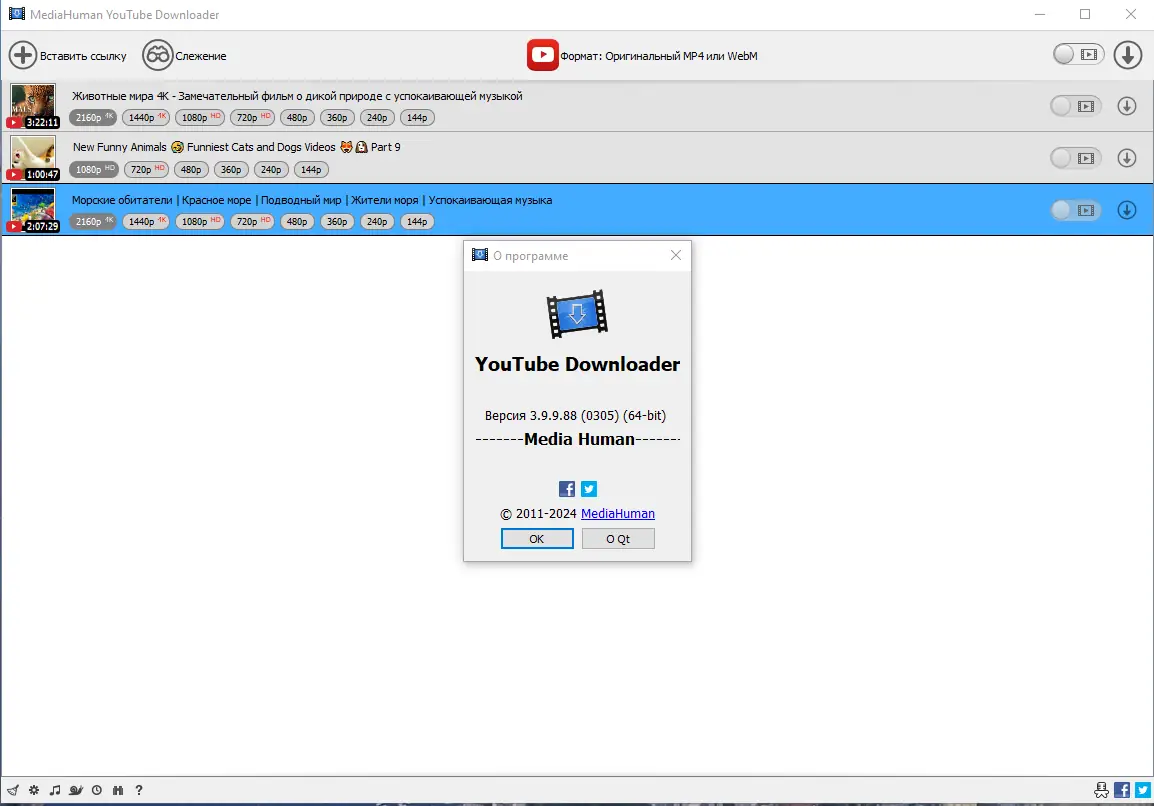Viewport: 1154px width, 806px height.
Task: Click the broom cleanup icon in status bar
Action: (13, 791)
